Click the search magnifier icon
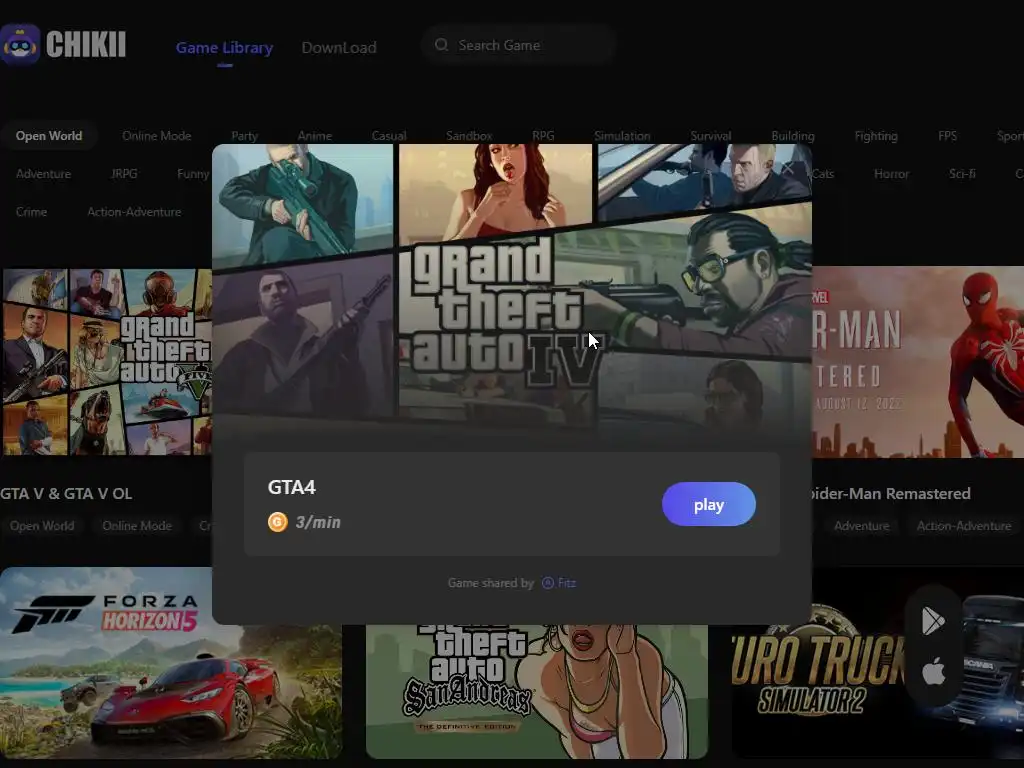 [x=441, y=45]
